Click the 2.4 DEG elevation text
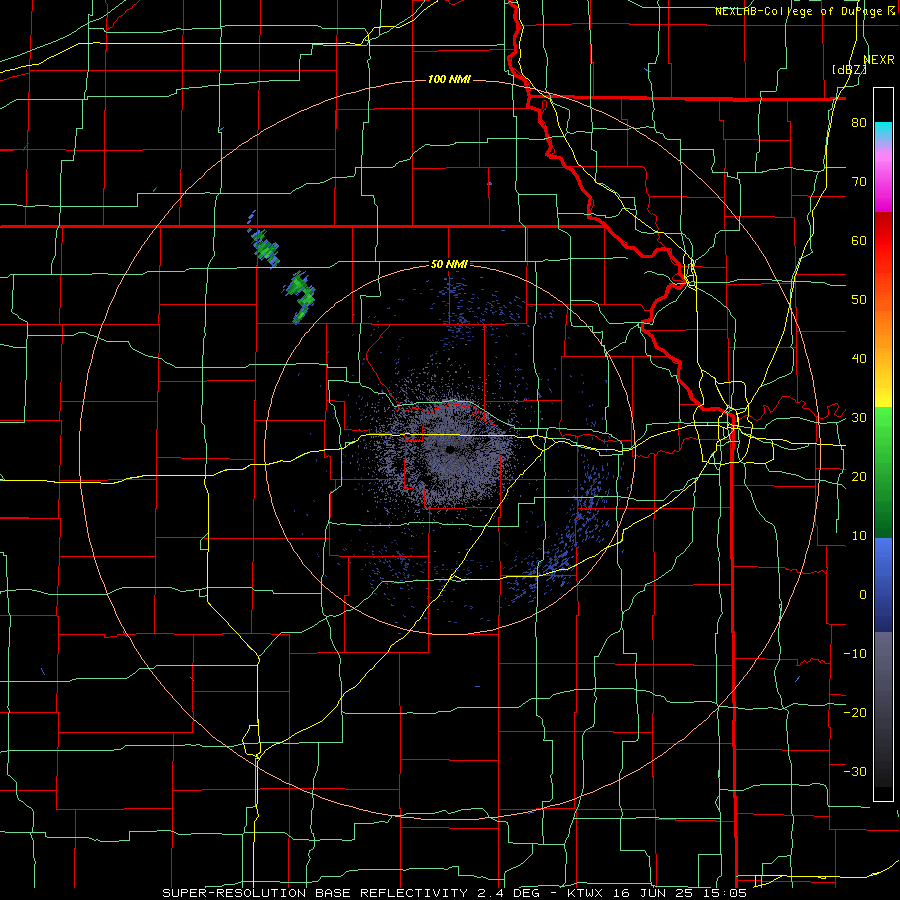This screenshot has width=900, height=900. coord(511,893)
